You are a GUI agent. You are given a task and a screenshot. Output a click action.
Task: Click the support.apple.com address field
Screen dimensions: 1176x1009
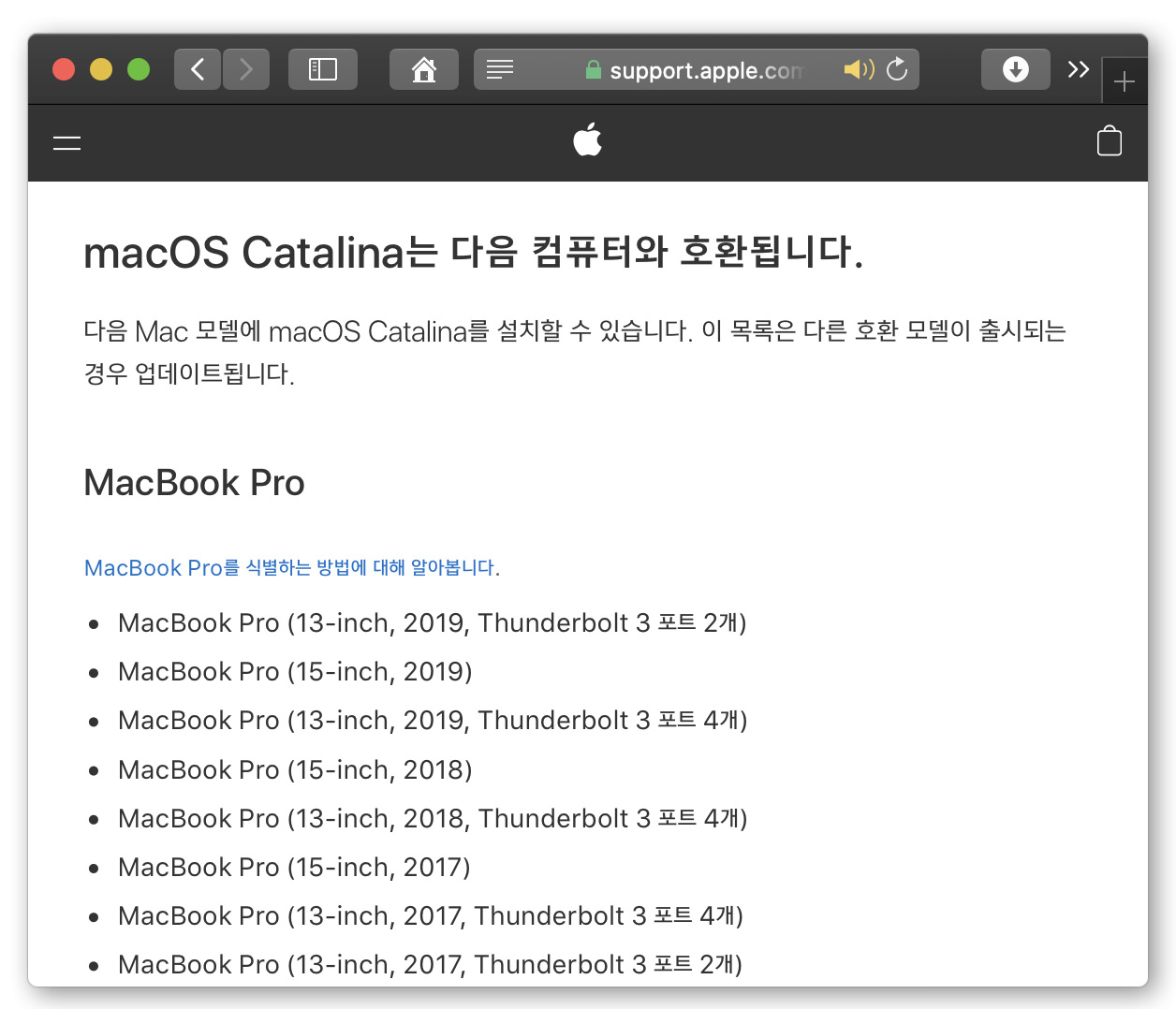[697, 69]
